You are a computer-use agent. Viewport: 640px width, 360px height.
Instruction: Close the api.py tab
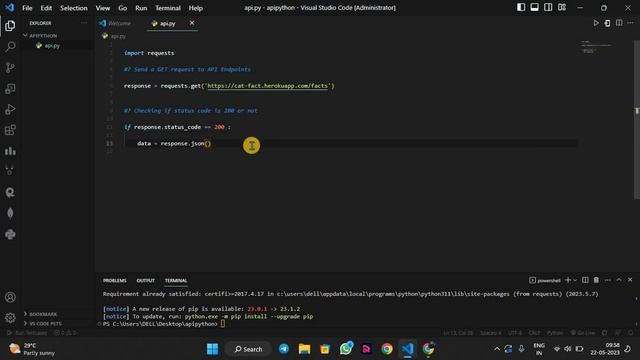(192, 23)
